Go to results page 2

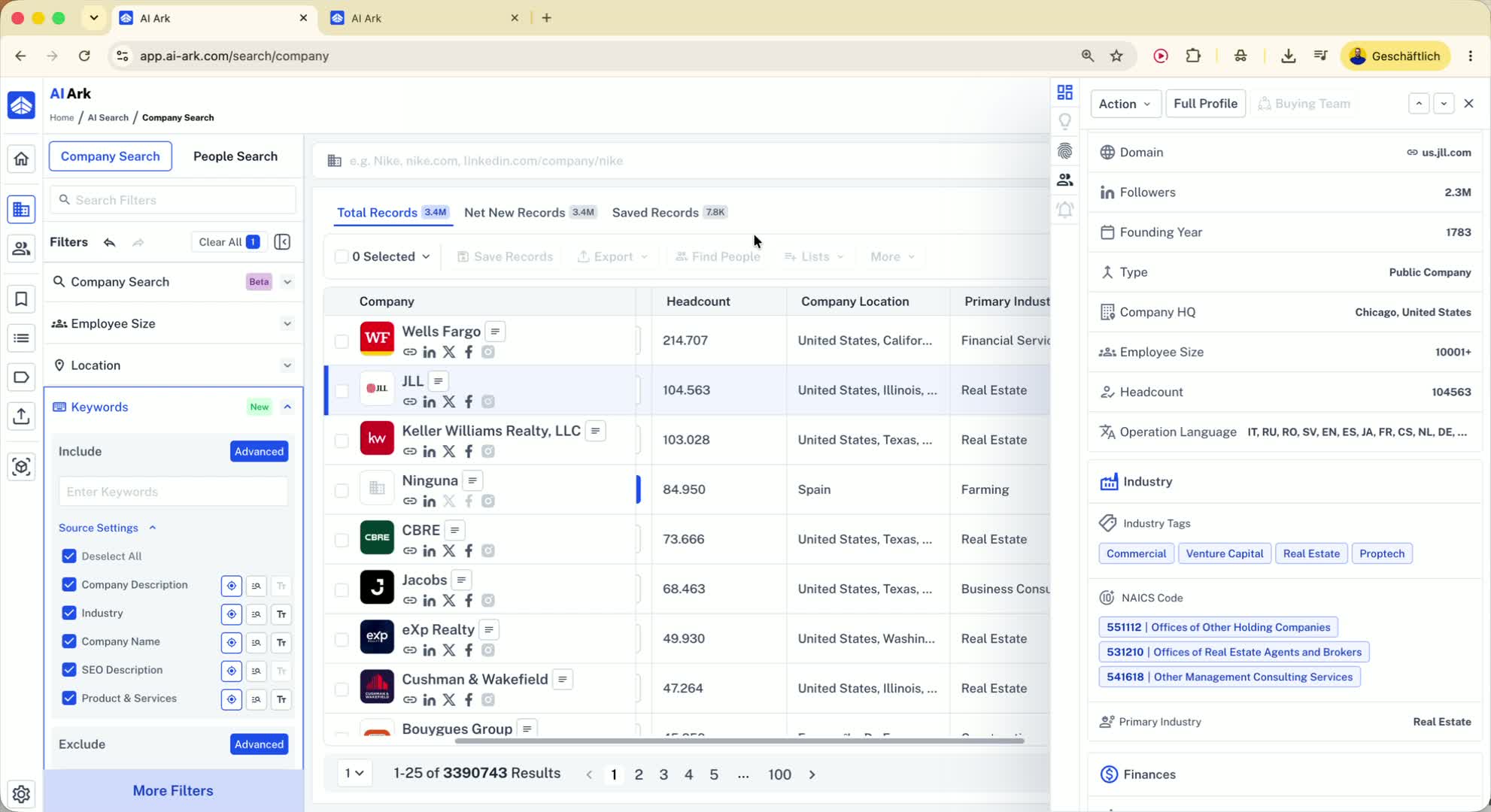639,774
